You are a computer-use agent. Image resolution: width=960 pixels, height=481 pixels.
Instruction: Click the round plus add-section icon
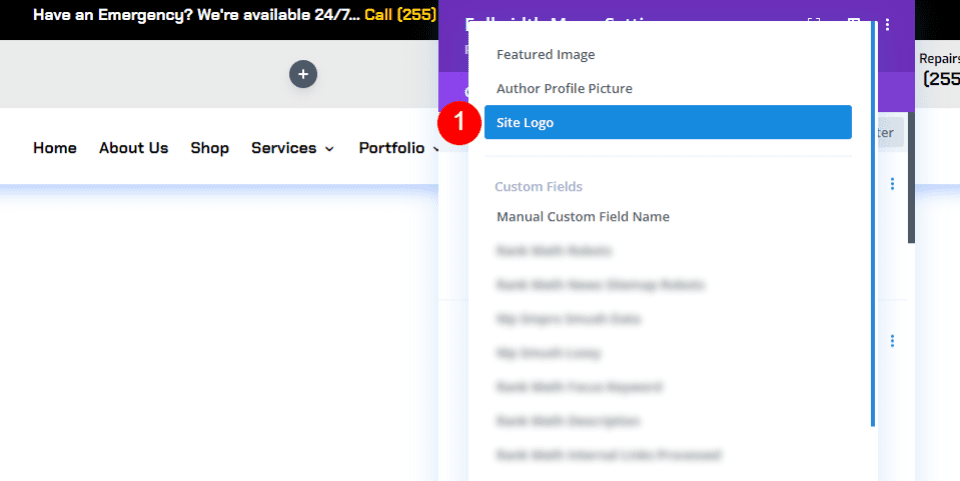point(303,73)
